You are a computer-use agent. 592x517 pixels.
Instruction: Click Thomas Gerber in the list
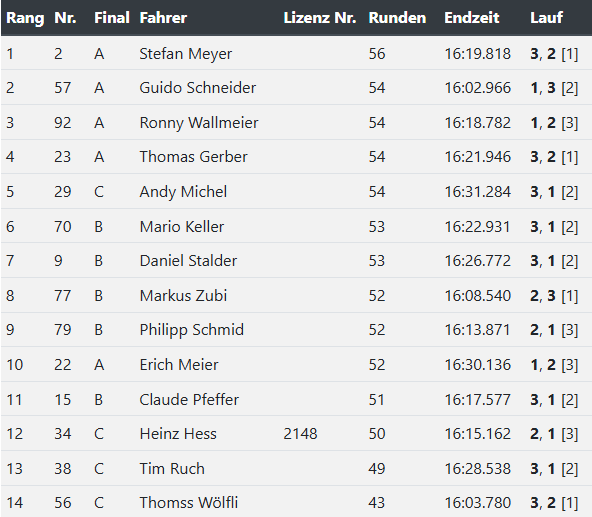click(193, 157)
